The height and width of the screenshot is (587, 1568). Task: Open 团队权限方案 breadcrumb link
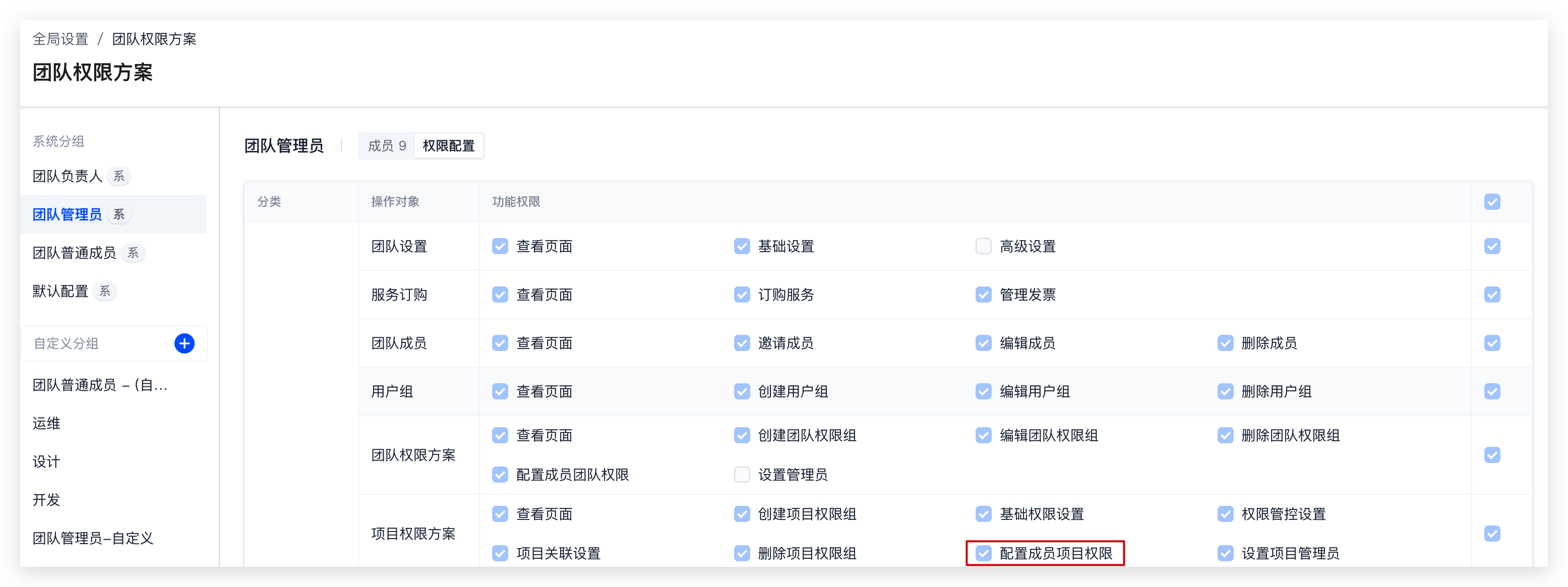pos(154,39)
